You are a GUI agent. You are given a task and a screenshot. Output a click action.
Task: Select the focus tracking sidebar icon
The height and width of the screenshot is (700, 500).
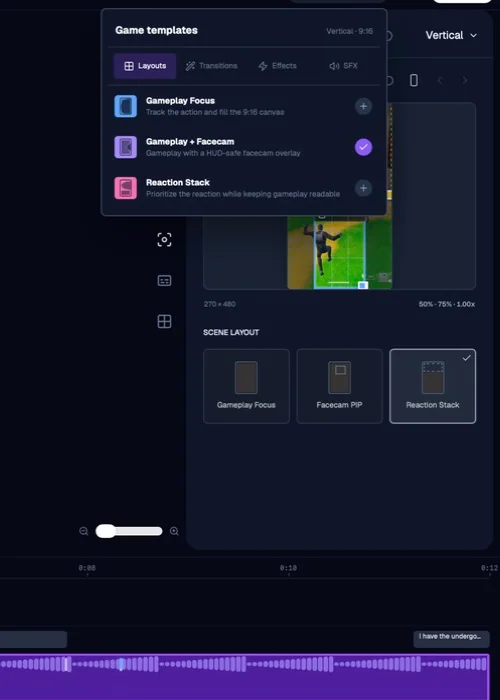(164, 240)
